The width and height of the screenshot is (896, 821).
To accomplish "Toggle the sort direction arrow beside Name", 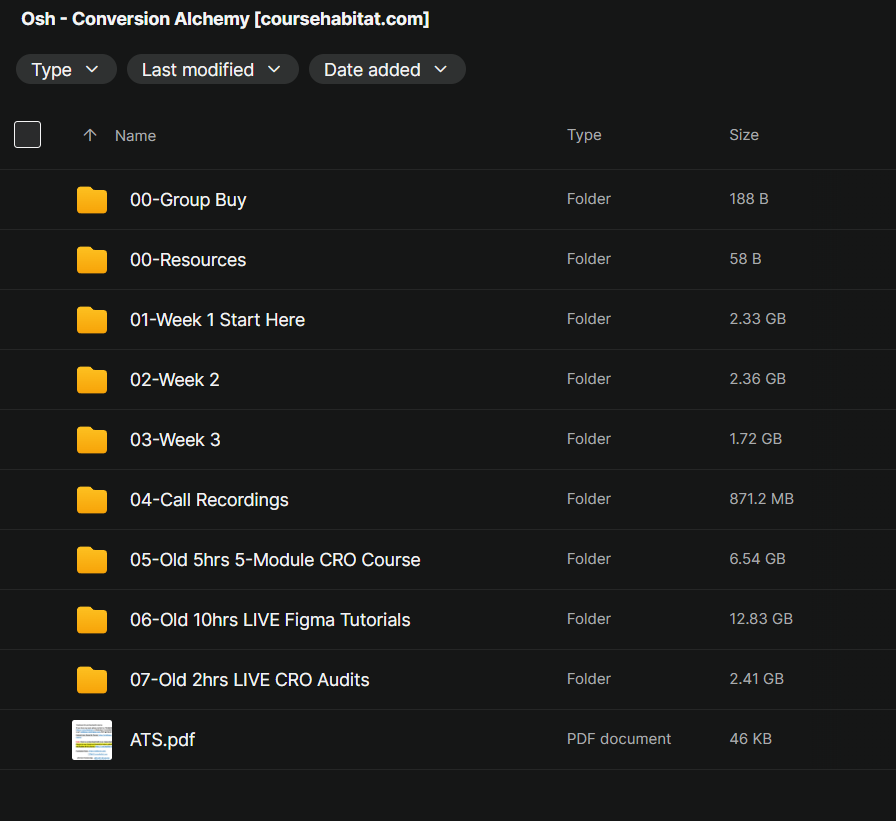I will point(90,135).
